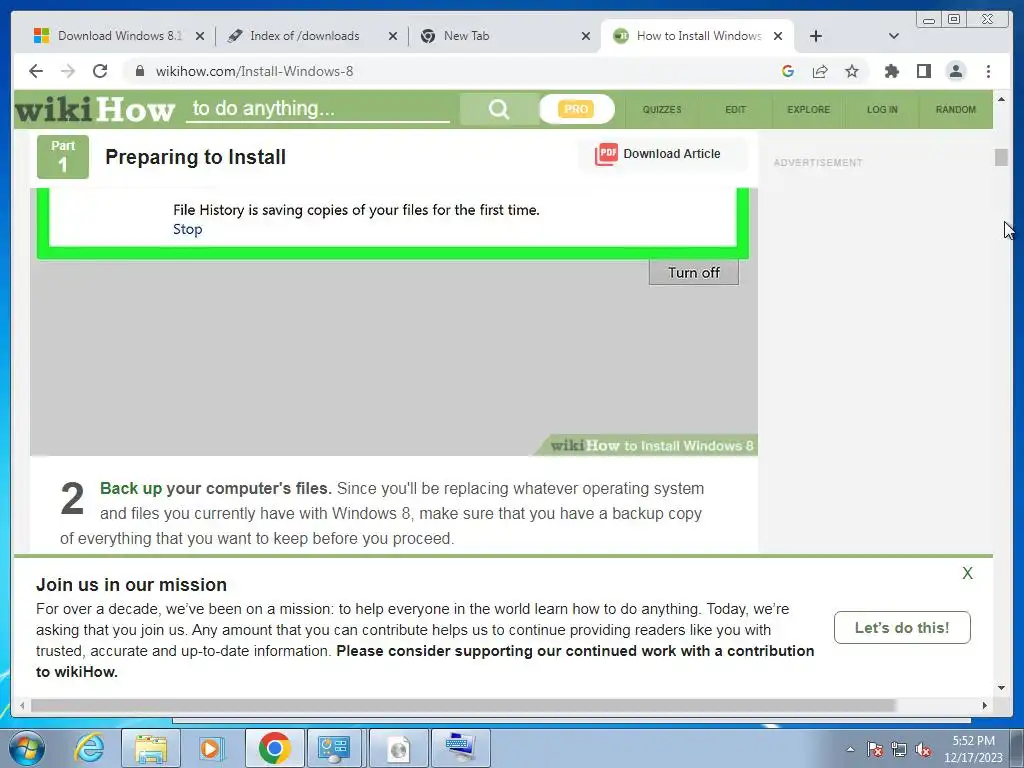The height and width of the screenshot is (768, 1024).
Task: Click LOG IN in wikiHow header
Action: [882, 109]
